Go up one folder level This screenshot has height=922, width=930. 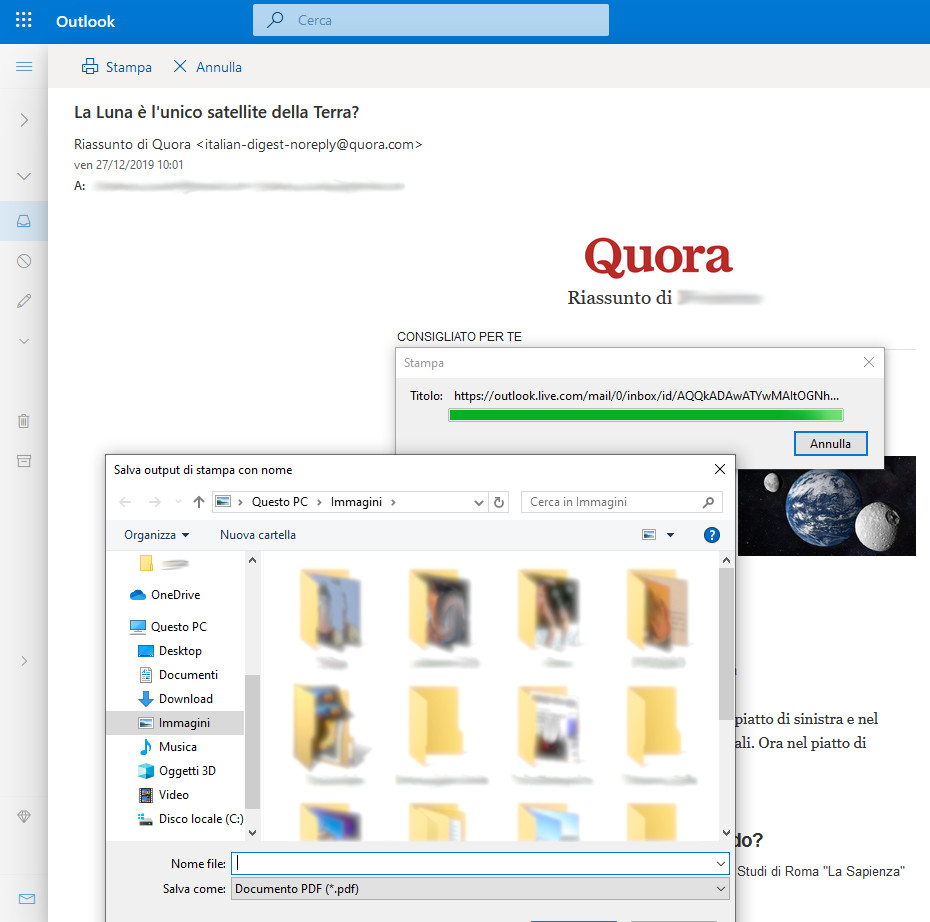[199, 502]
